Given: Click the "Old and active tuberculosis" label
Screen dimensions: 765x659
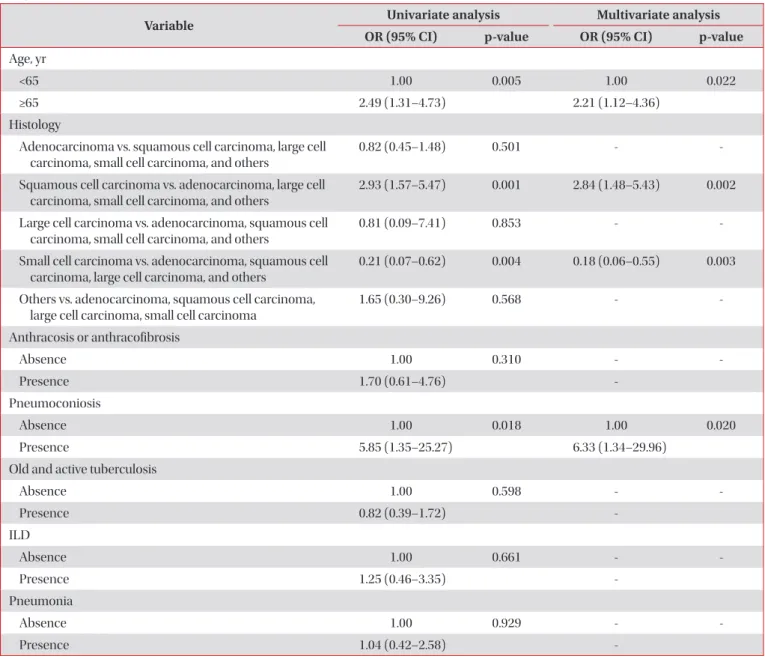Looking at the screenshot, I should pyautogui.click(x=82, y=469).
